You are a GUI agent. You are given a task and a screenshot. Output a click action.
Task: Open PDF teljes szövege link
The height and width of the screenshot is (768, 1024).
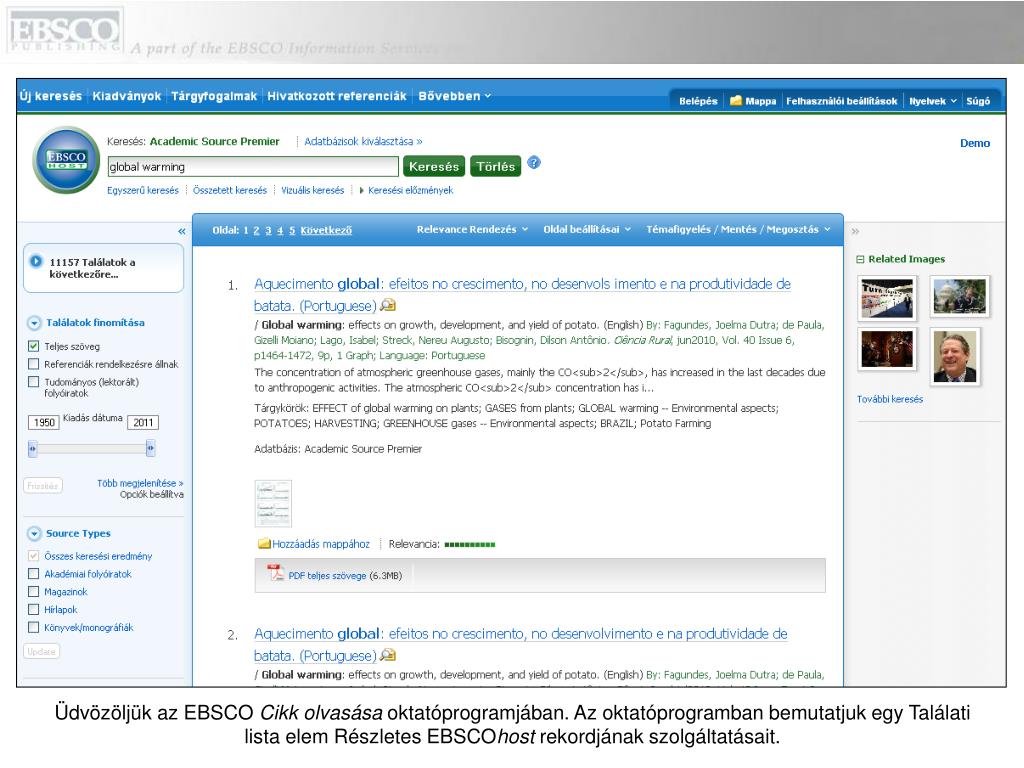tap(327, 575)
